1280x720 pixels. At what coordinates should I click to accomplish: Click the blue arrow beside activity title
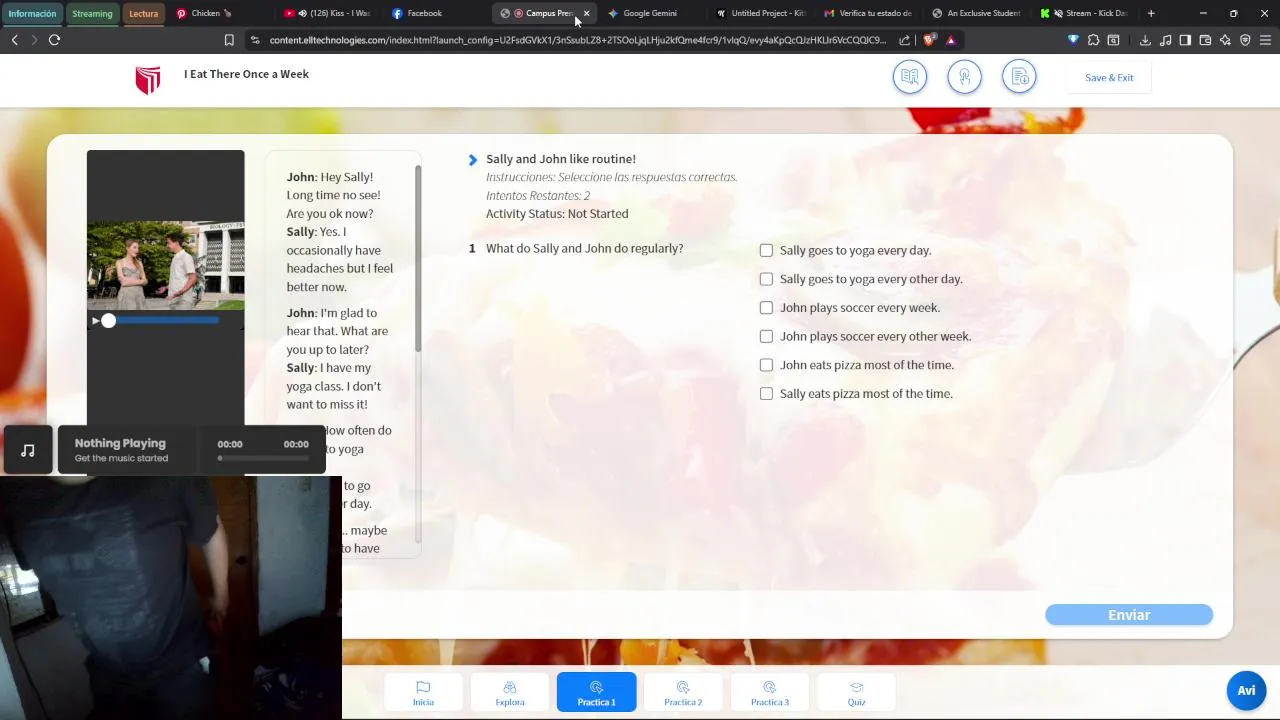pos(473,160)
